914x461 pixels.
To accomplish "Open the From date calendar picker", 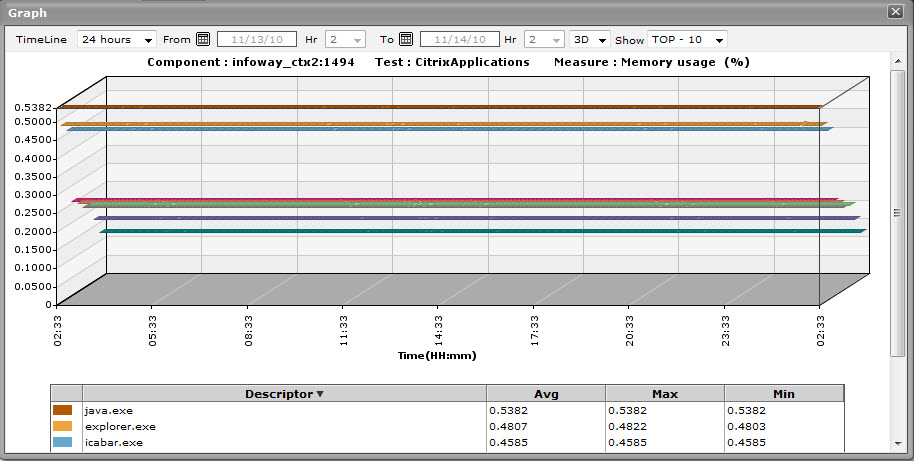I will tap(202, 39).
